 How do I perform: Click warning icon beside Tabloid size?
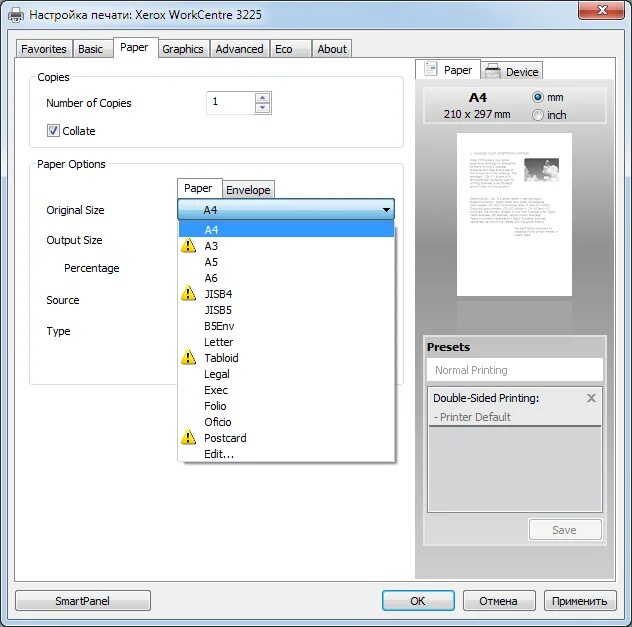click(x=188, y=357)
